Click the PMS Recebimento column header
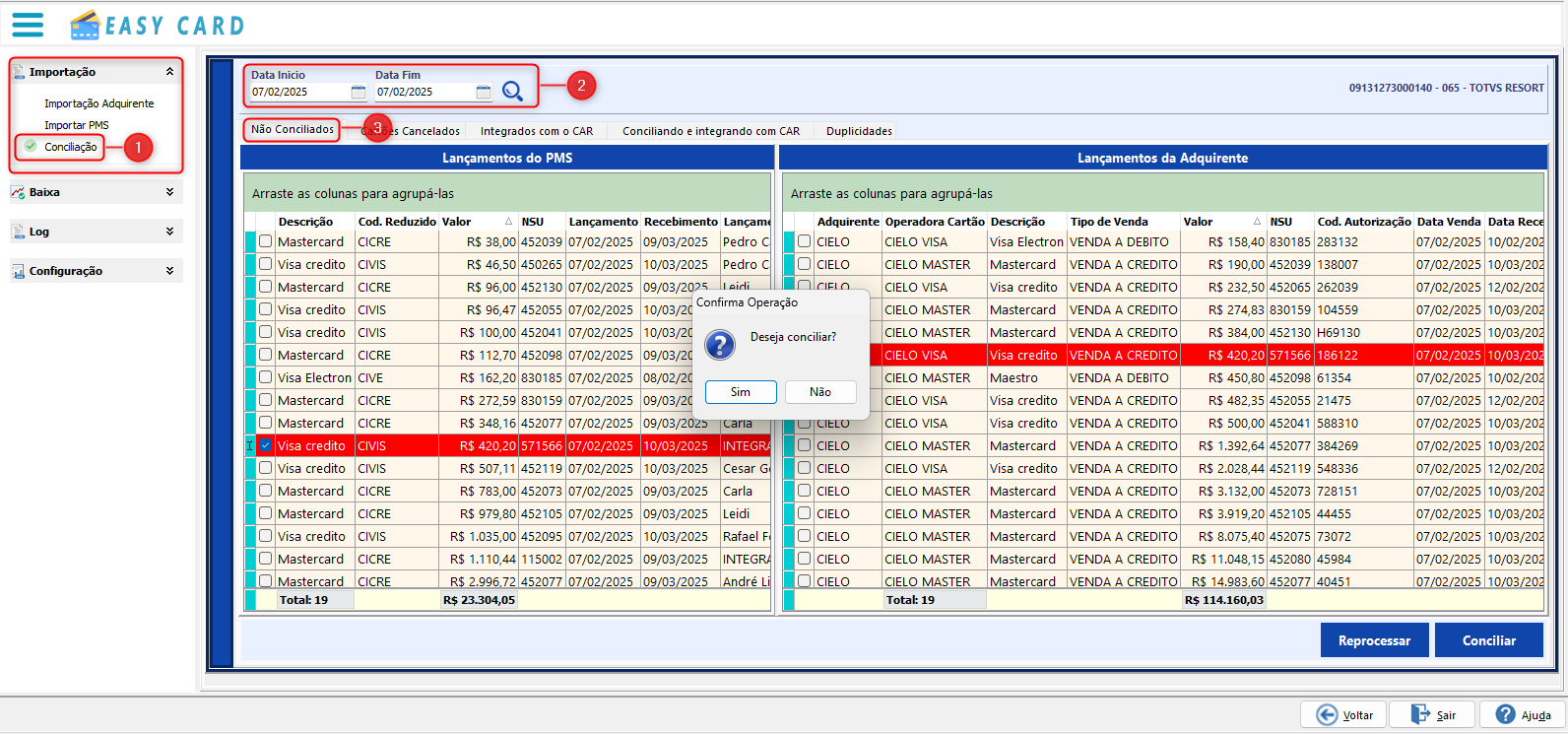Screen dimensions: 1568x734 click(681, 222)
